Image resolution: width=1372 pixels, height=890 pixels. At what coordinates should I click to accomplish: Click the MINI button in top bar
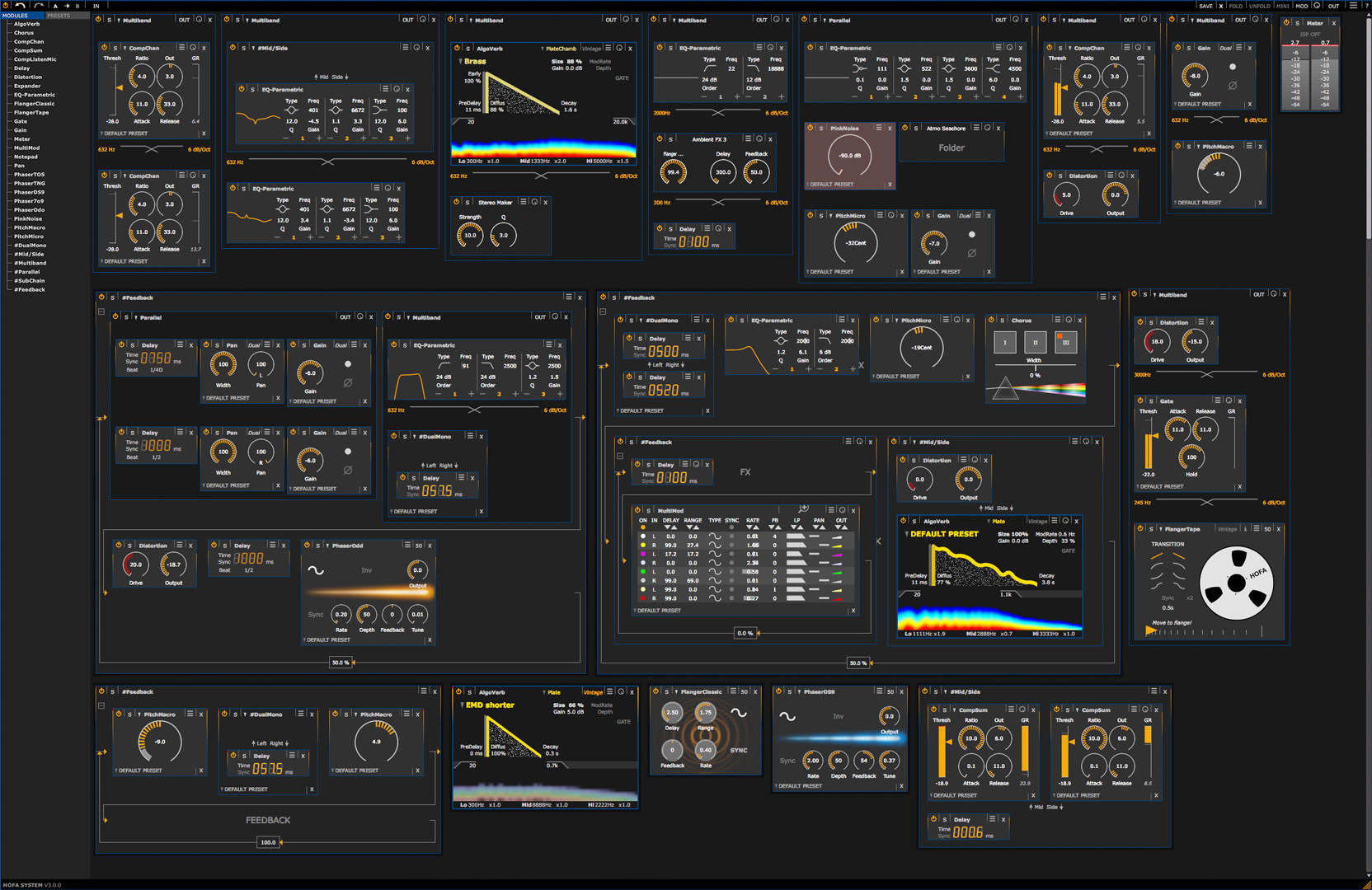point(1282,6)
